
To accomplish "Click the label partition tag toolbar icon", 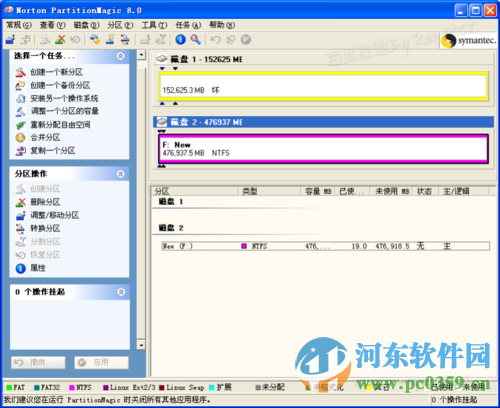I will pyautogui.click(x=95, y=39).
